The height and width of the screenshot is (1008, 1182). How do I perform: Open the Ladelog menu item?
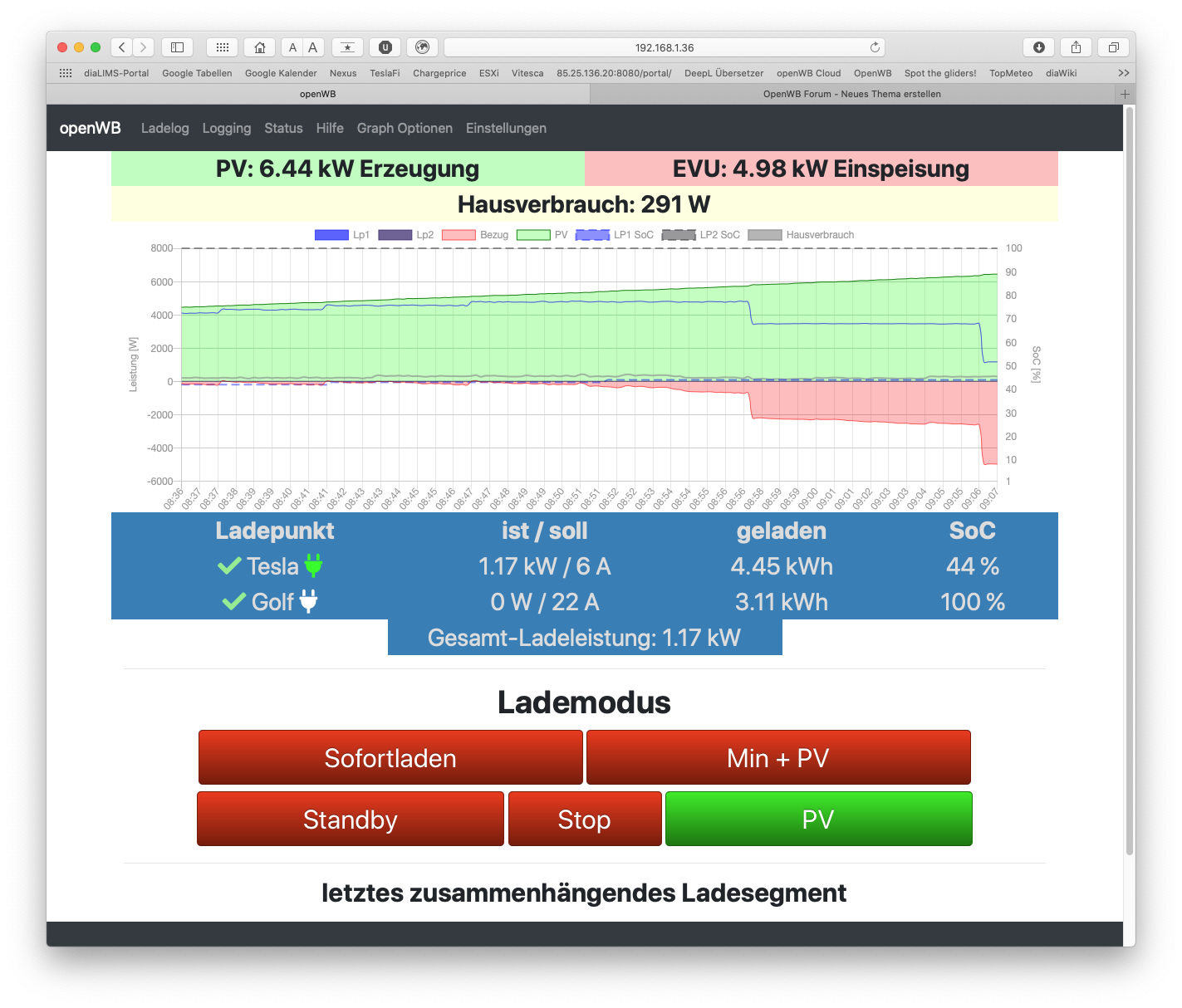tap(165, 128)
